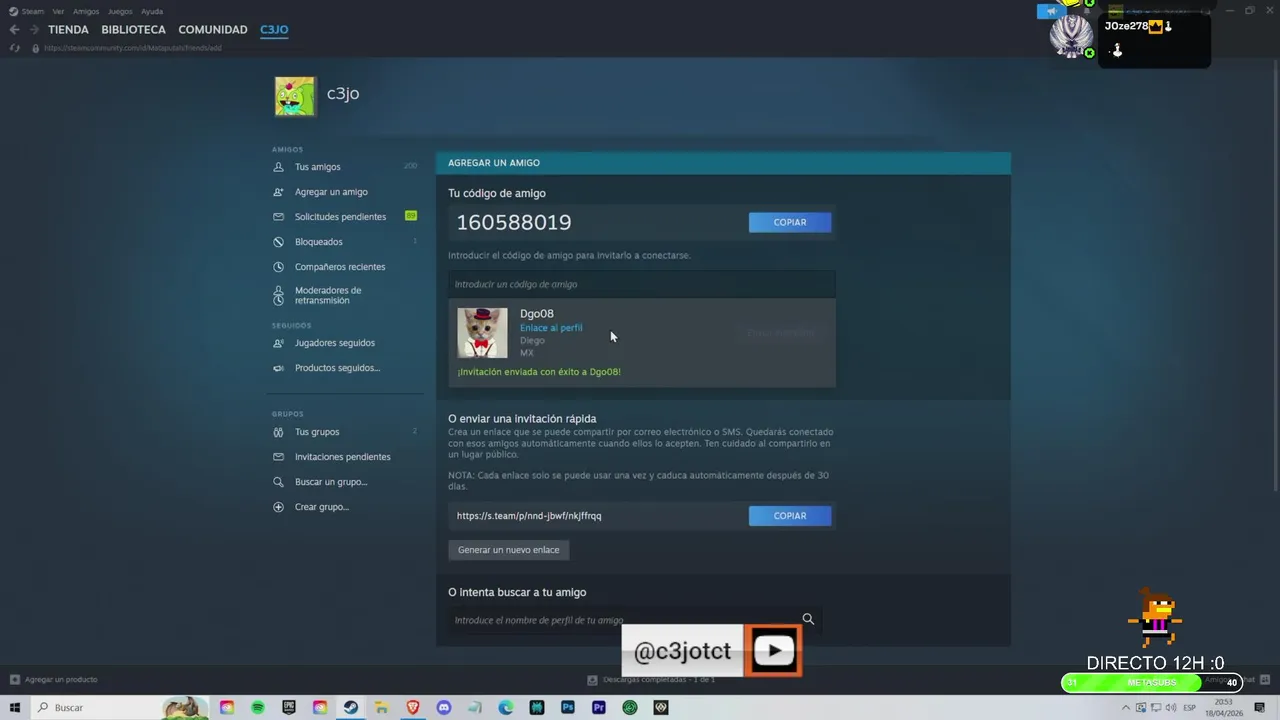Image resolution: width=1280 pixels, height=720 pixels.
Task: Open the Juegos menu
Action: click(x=120, y=12)
